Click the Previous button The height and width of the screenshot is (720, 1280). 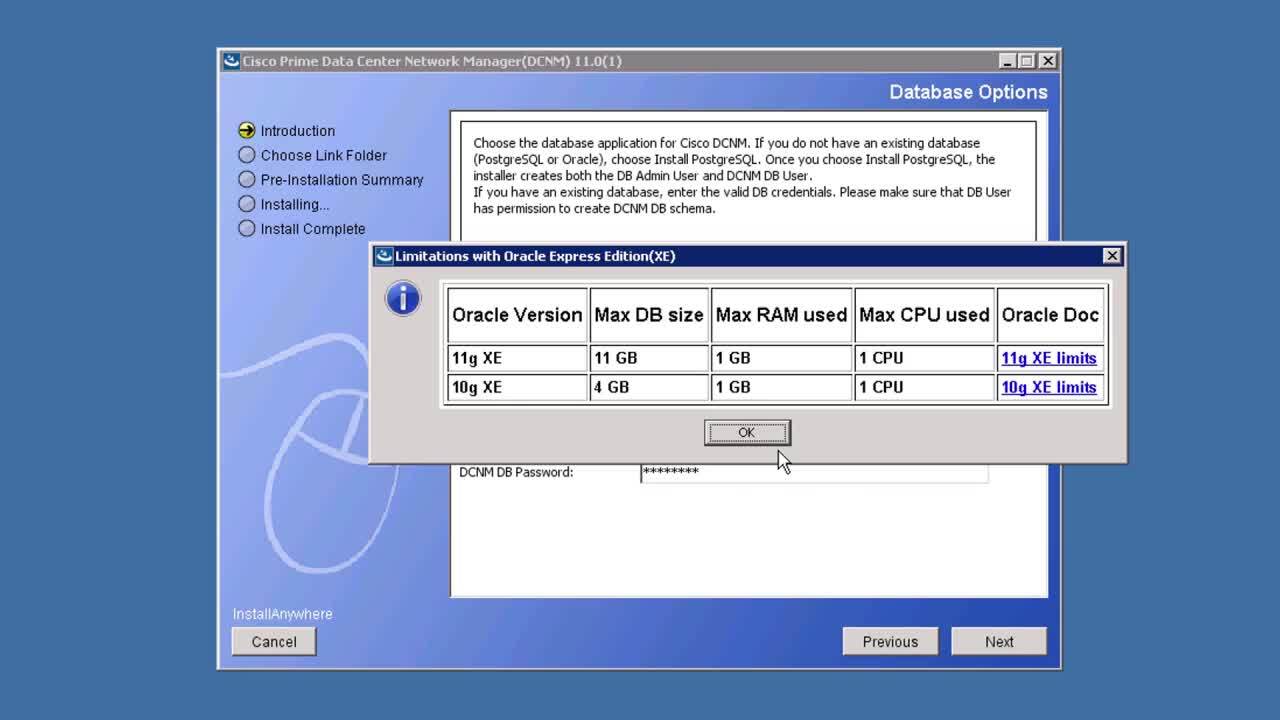point(890,642)
